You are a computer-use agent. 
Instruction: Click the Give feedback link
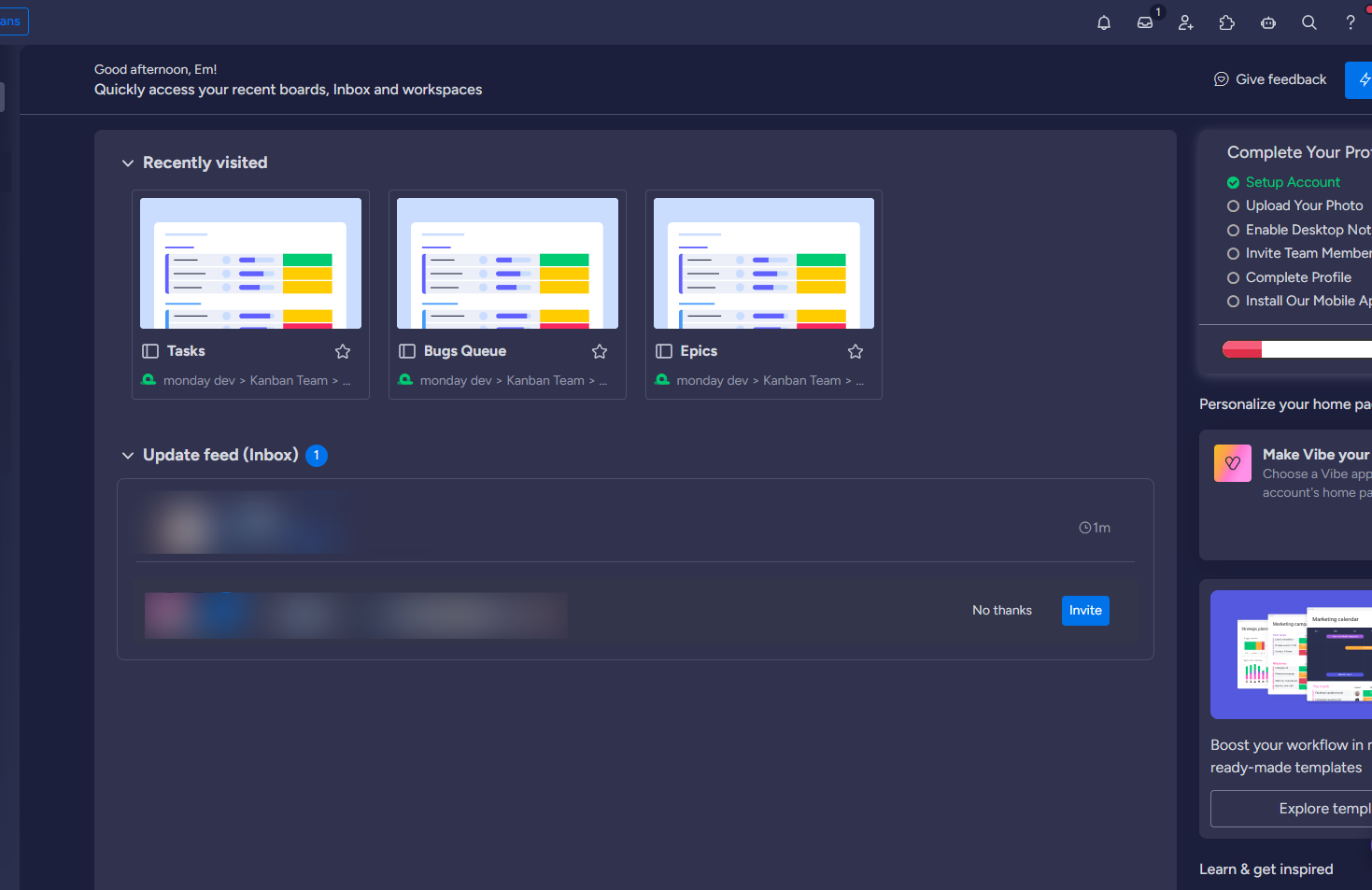point(1269,79)
